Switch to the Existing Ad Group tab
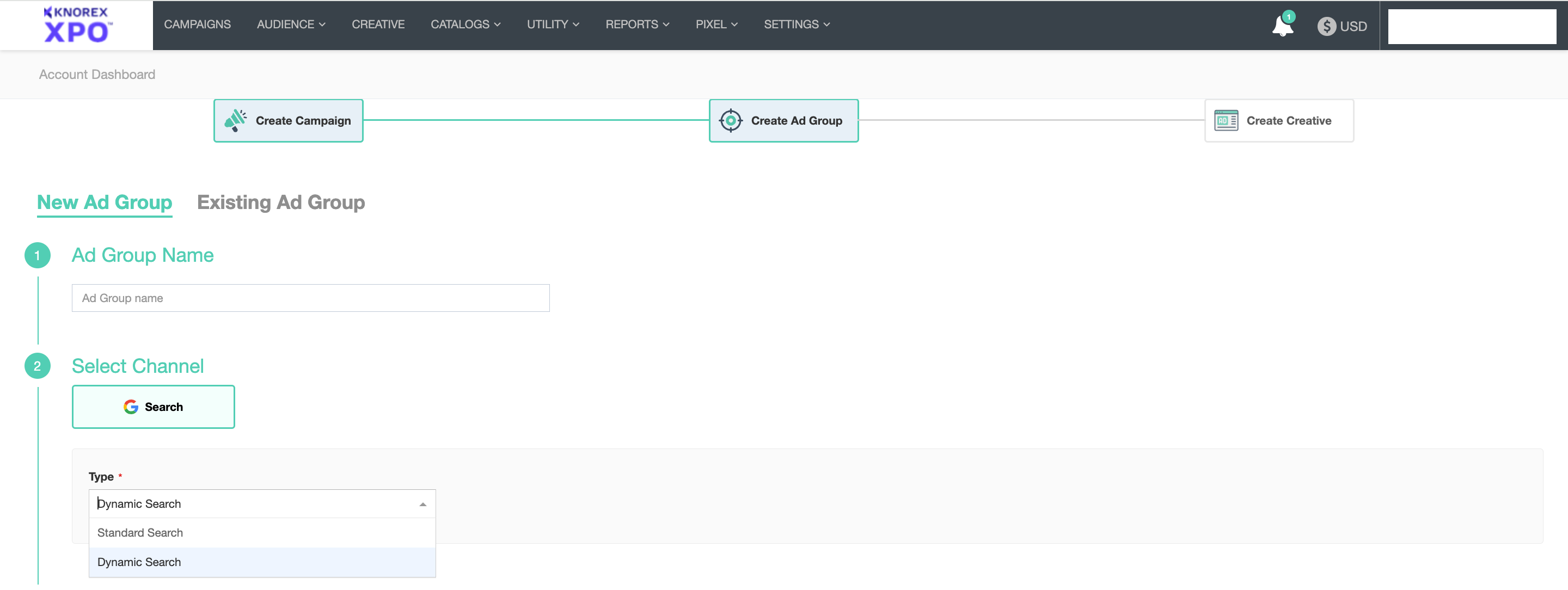The height and width of the screenshot is (590, 1568). pyautogui.click(x=280, y=202)
